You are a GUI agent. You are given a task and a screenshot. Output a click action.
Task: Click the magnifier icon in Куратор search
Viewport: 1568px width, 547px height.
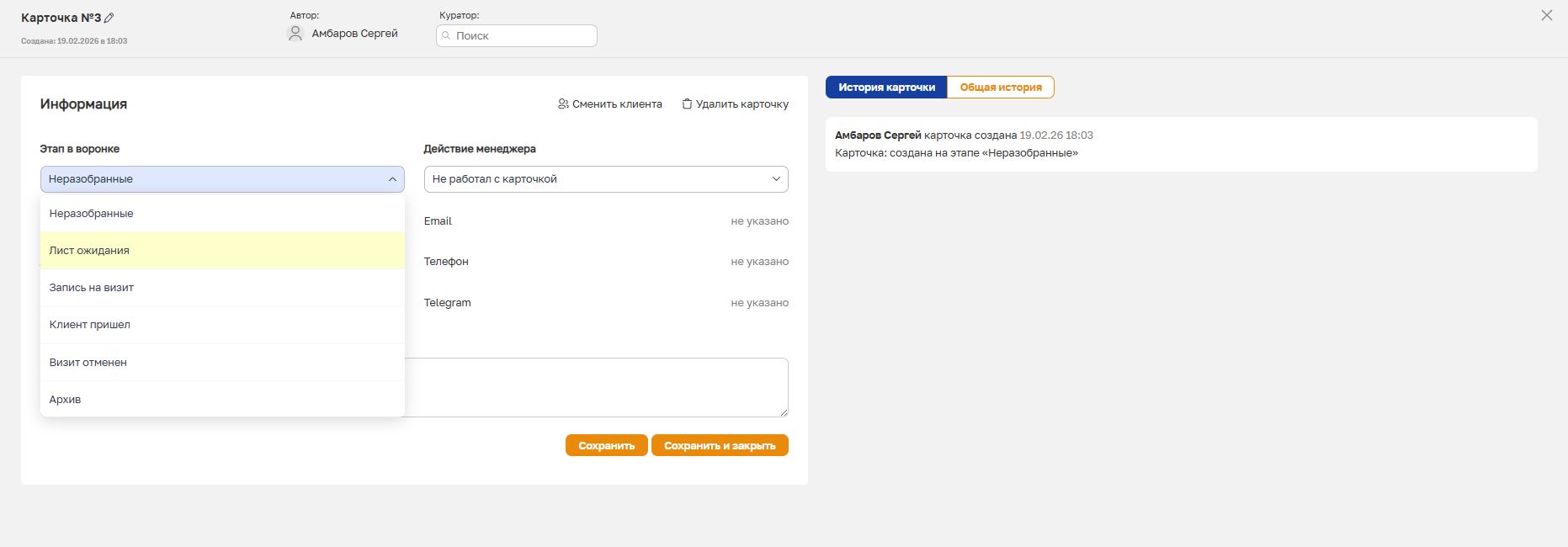pos(447,35)
